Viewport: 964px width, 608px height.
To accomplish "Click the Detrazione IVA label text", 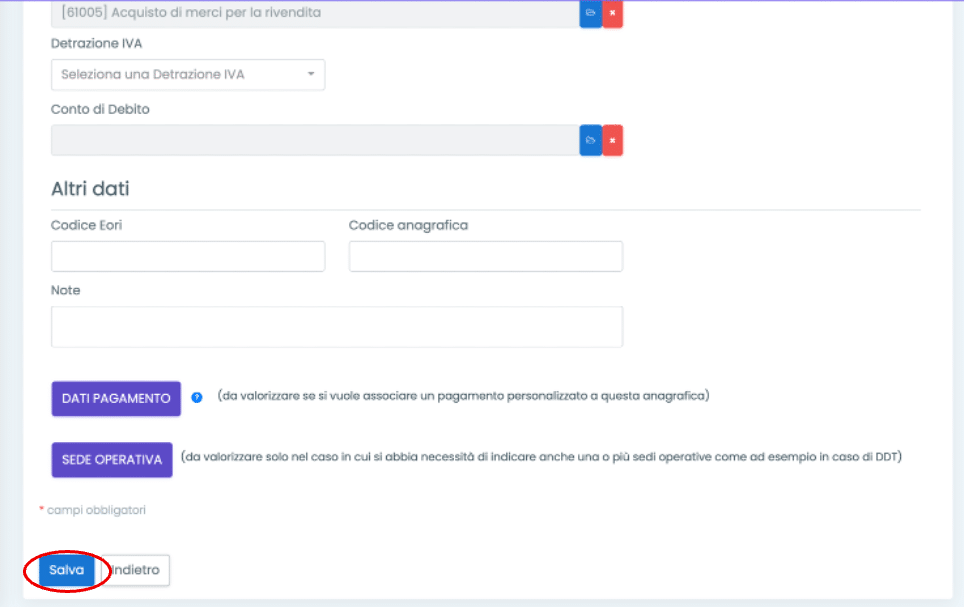I will coord(96,44).
